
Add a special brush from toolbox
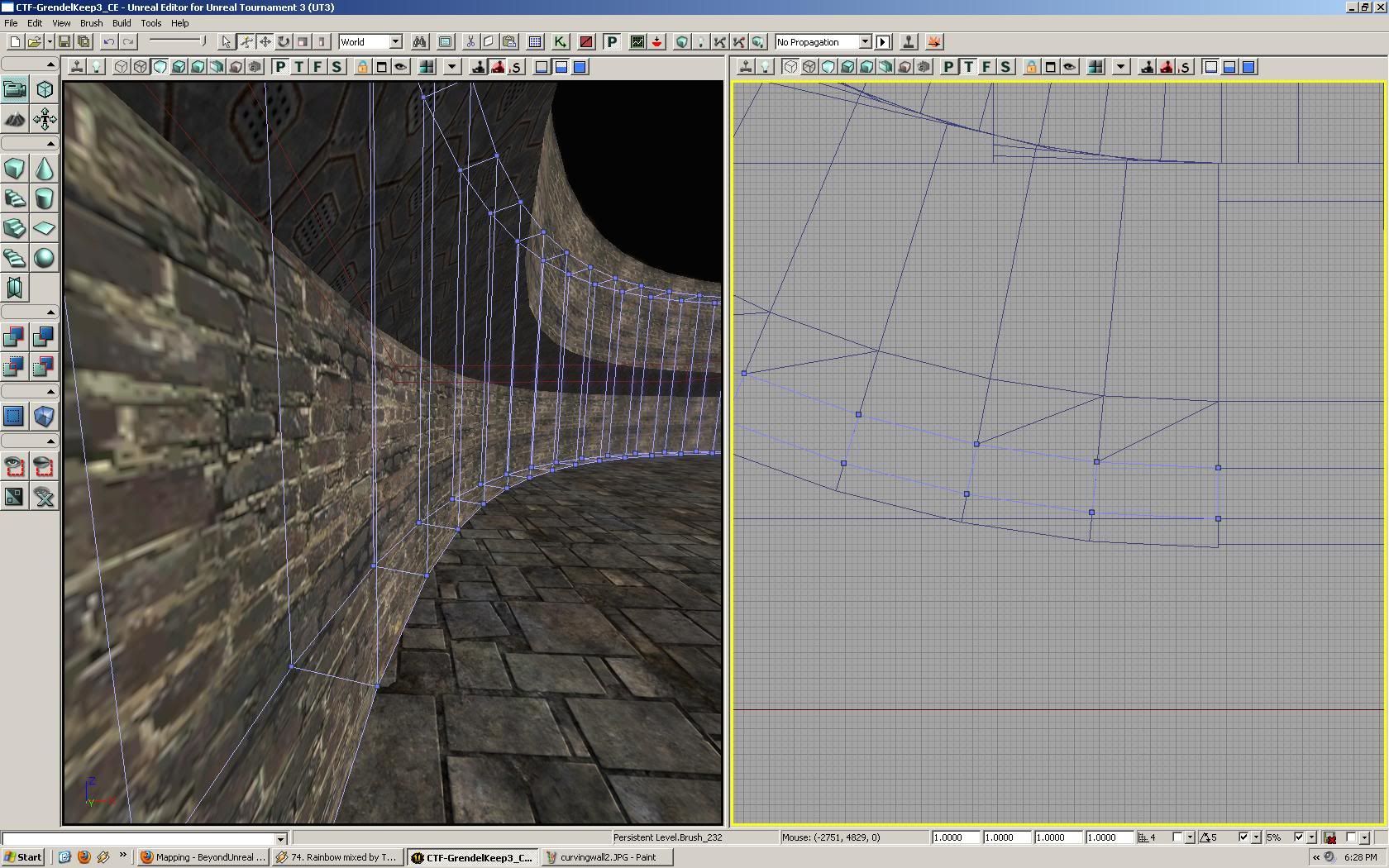(14, 416)
